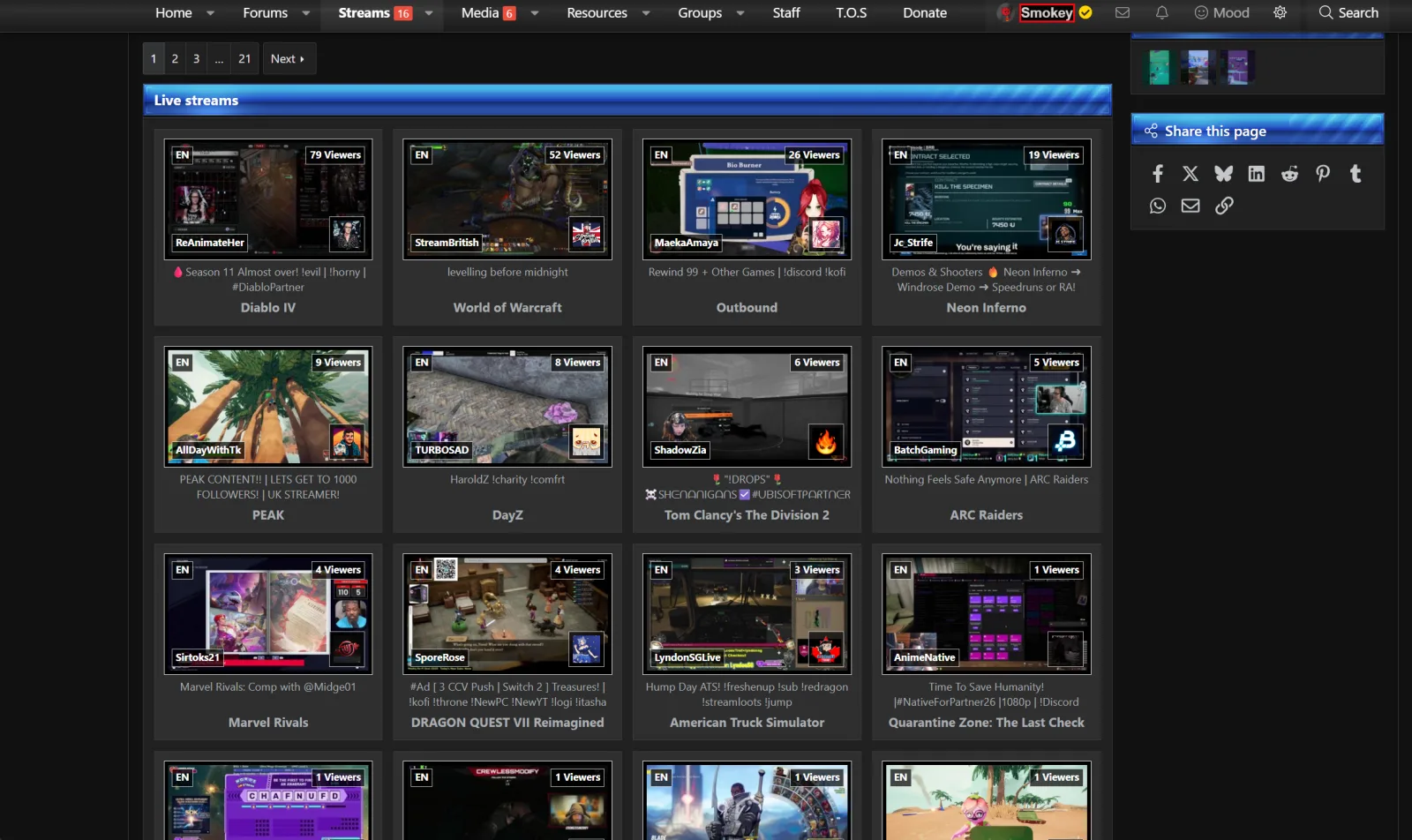Open the Staff menu item

point(785,12)
